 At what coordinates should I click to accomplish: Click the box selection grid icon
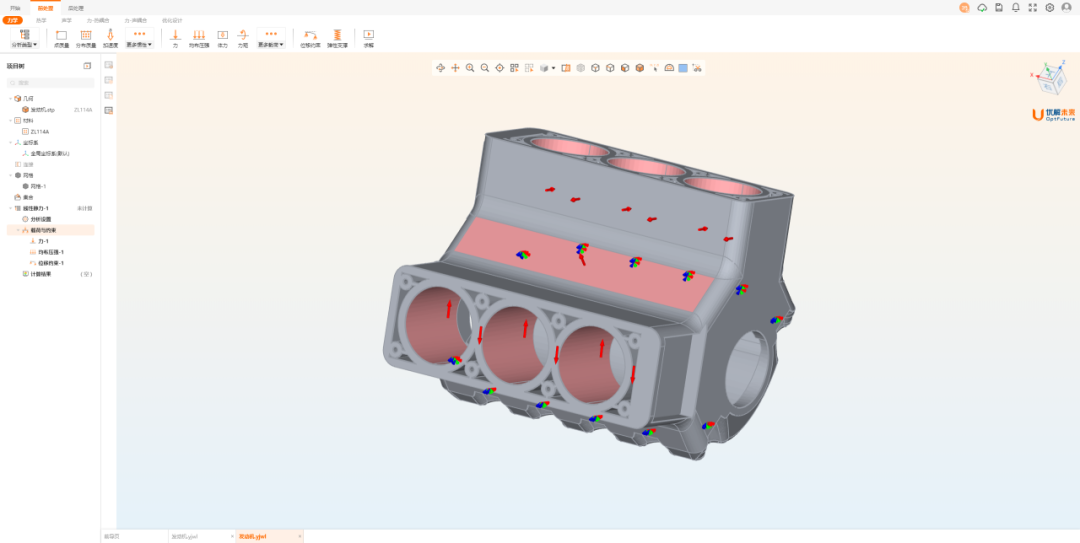click(x=514, y=68)
